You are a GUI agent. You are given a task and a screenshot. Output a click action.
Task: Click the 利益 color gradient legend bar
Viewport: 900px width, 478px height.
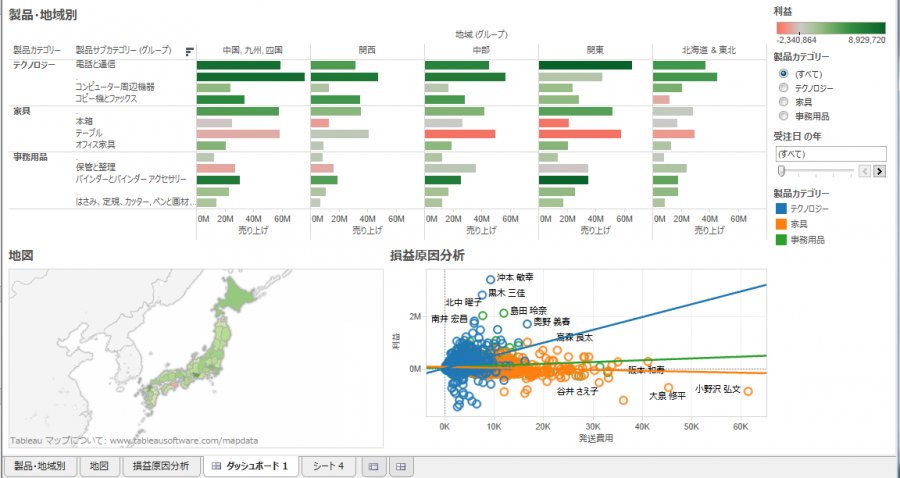tap(831, 28)
